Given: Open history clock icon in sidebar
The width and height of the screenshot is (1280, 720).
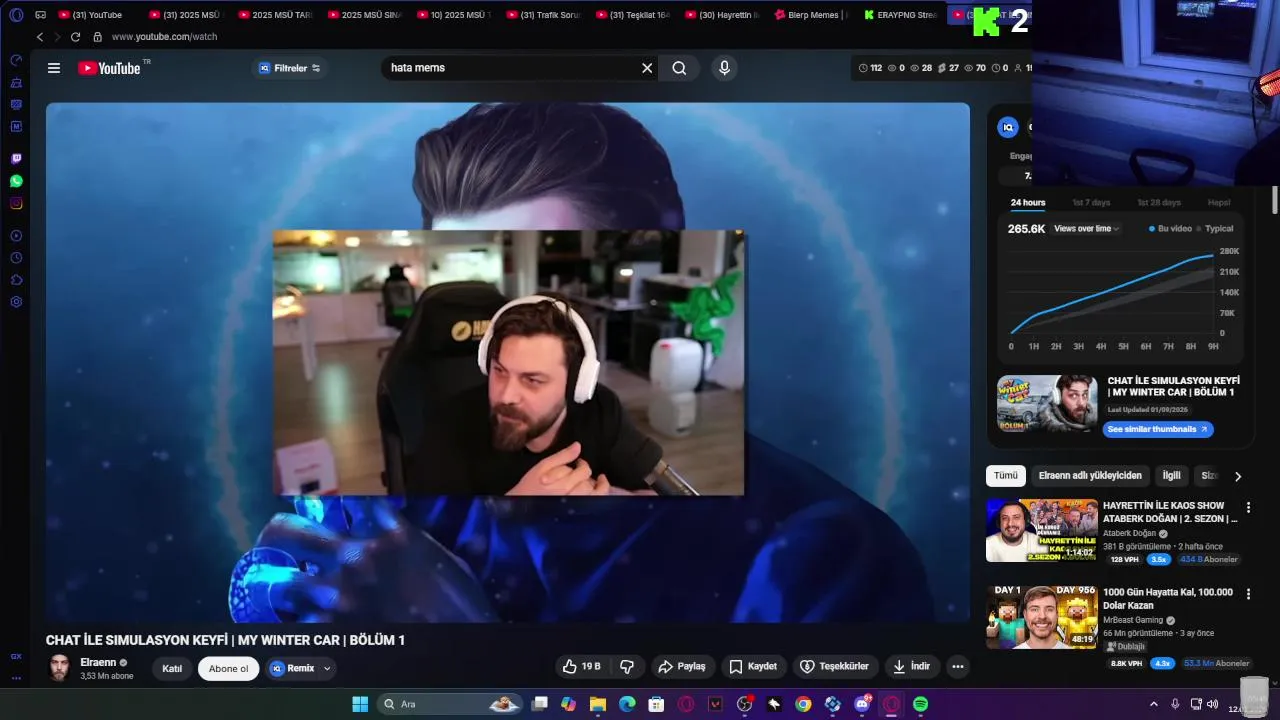Looking at the screenshot, I should tap(16, 258).
